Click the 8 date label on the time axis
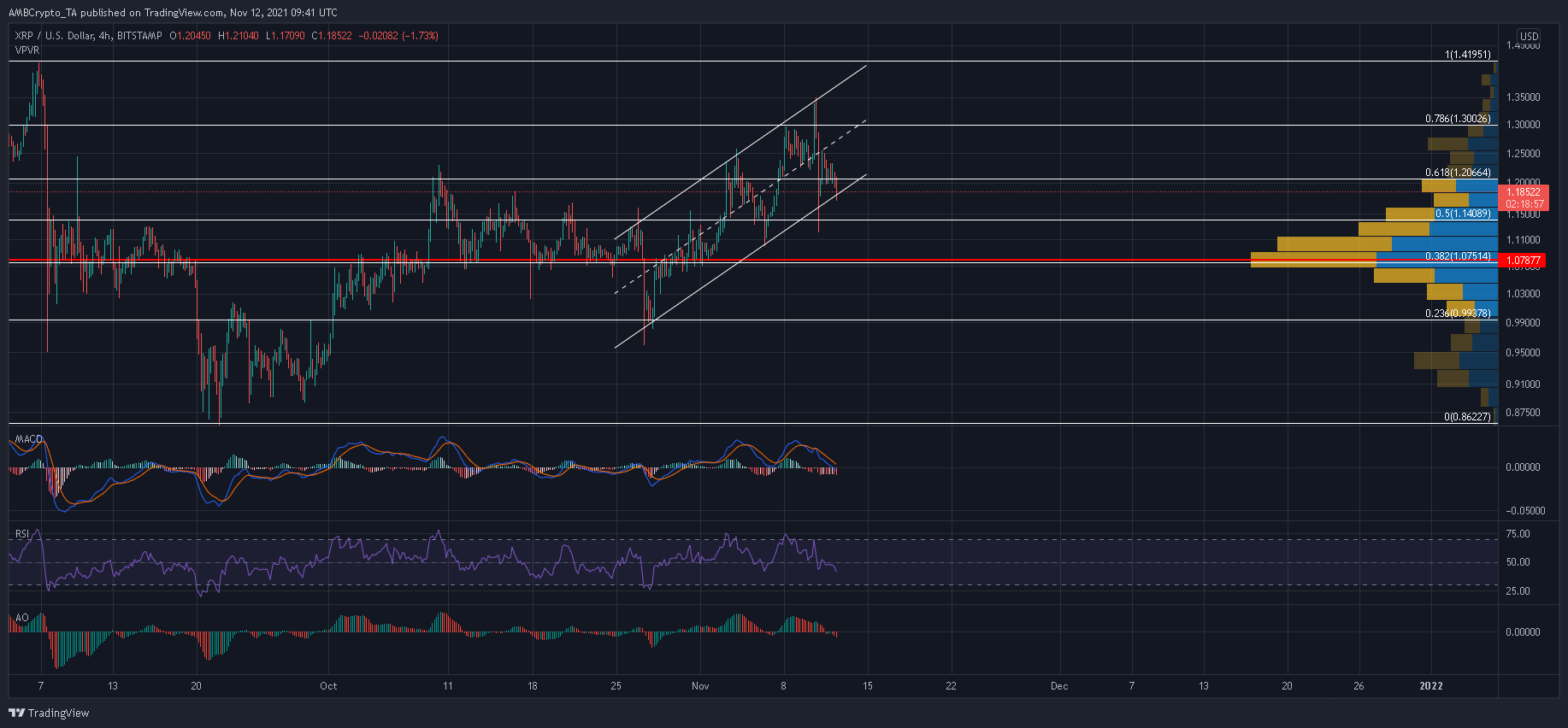This screenshot has width=1568, height=728. (783, 686)
